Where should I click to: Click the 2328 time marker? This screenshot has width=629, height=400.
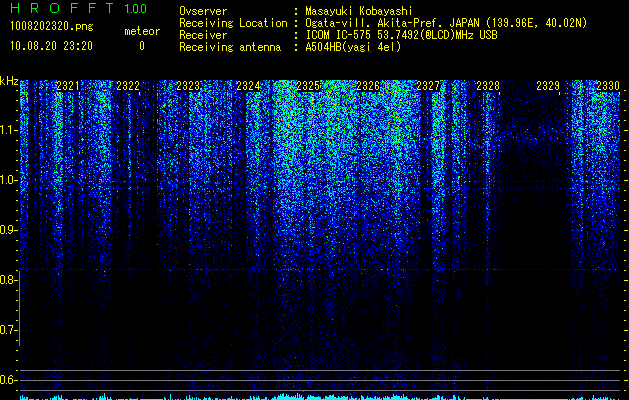pyautogui.click(x=488, y=85)
